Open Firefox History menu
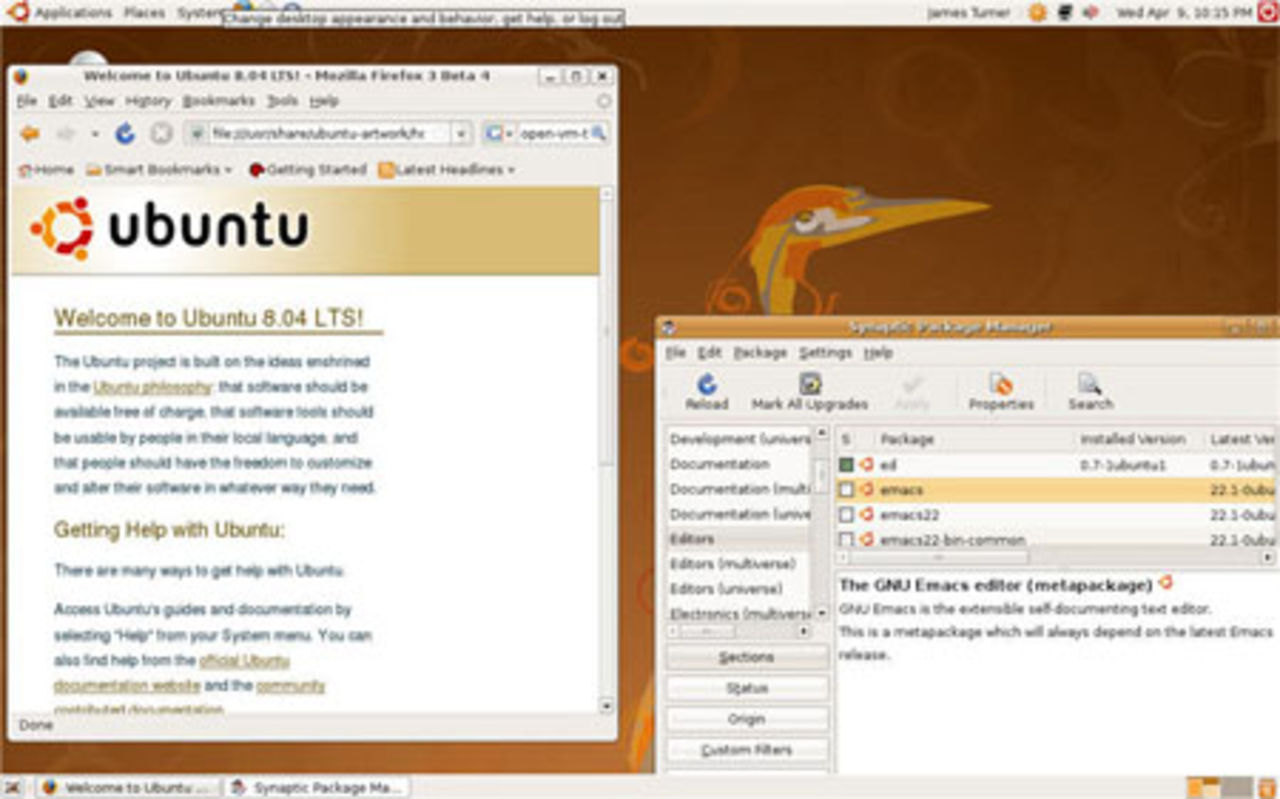This screenshot has height=799, width=1280. [x=148, y=101]
